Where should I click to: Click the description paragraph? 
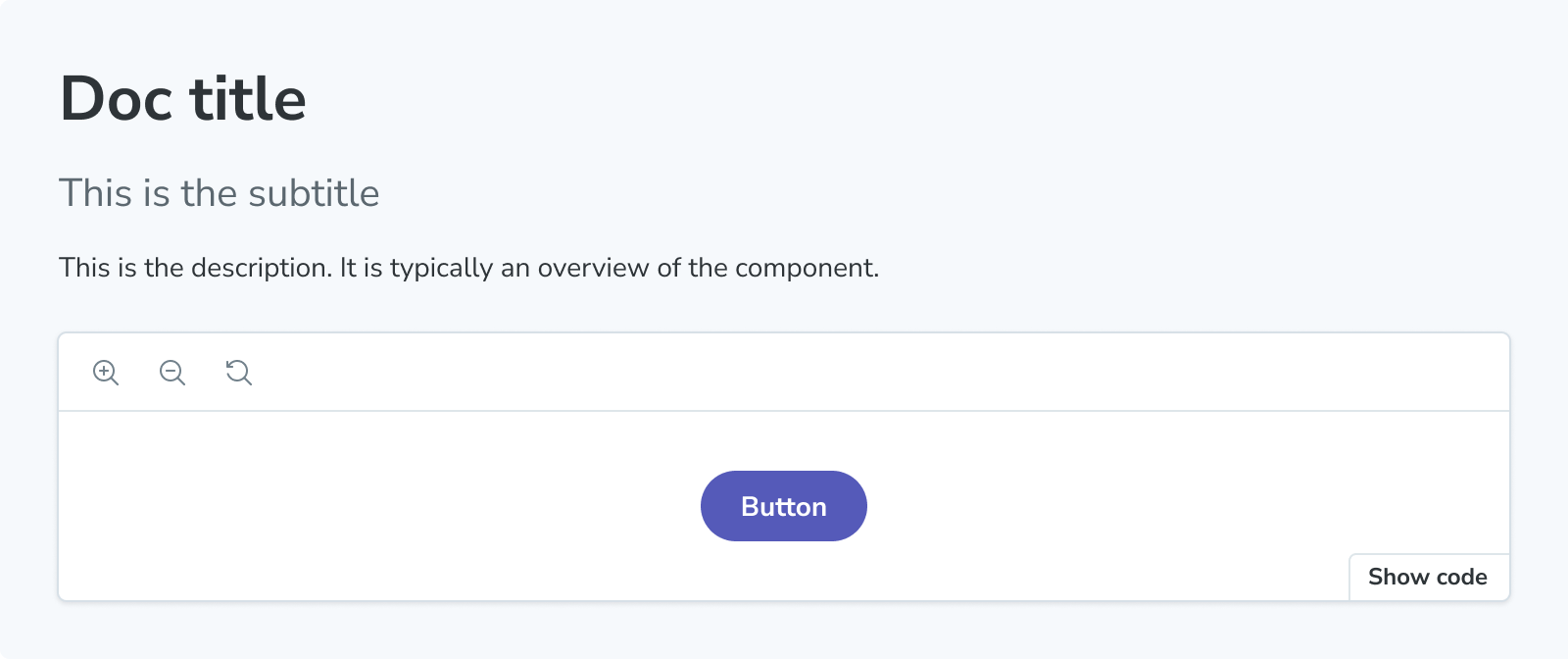click(x=470, y=266)
